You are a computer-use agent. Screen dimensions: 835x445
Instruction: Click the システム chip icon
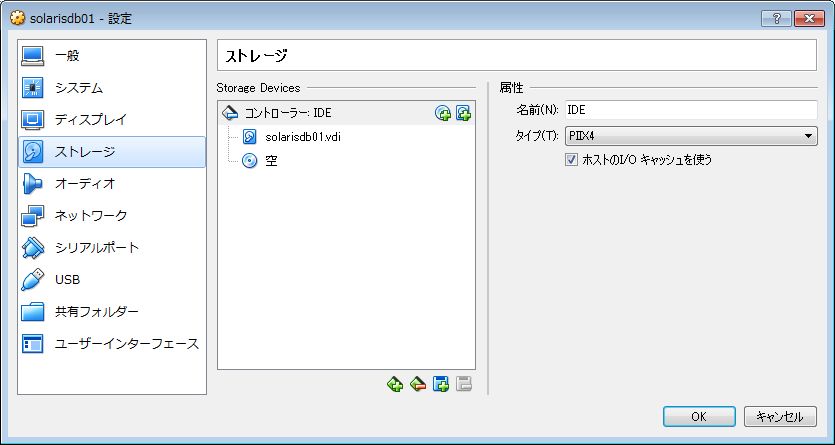pyautogui.click(x=32, y=88)
